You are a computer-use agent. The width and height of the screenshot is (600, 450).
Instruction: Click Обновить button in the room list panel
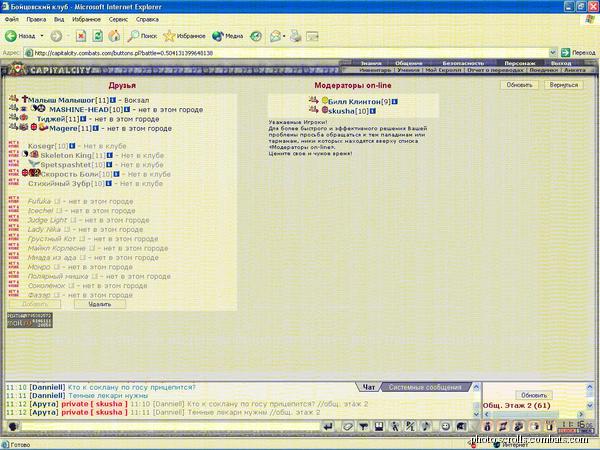534,395
